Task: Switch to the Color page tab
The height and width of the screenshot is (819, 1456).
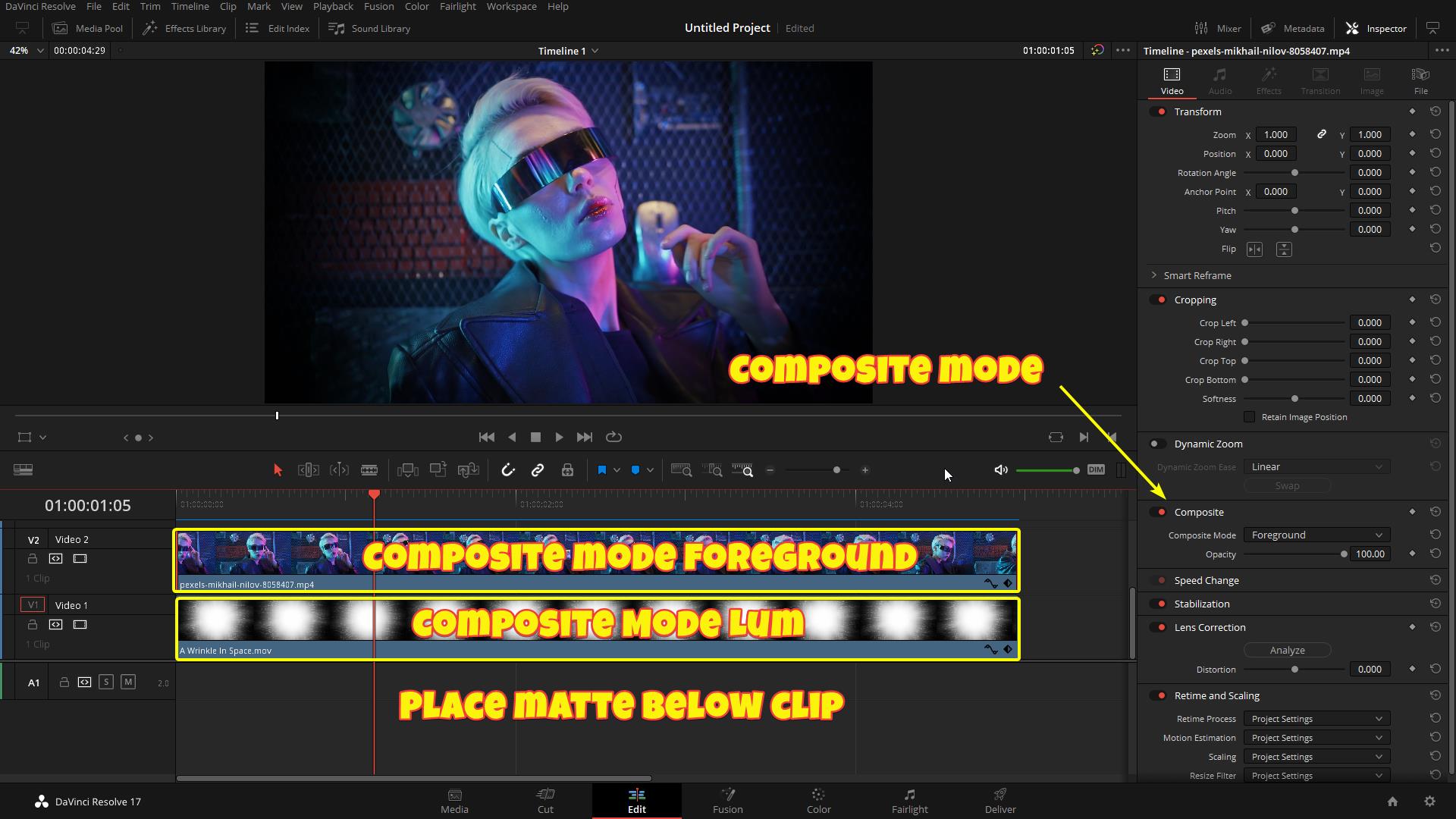Action: [818, 801]
